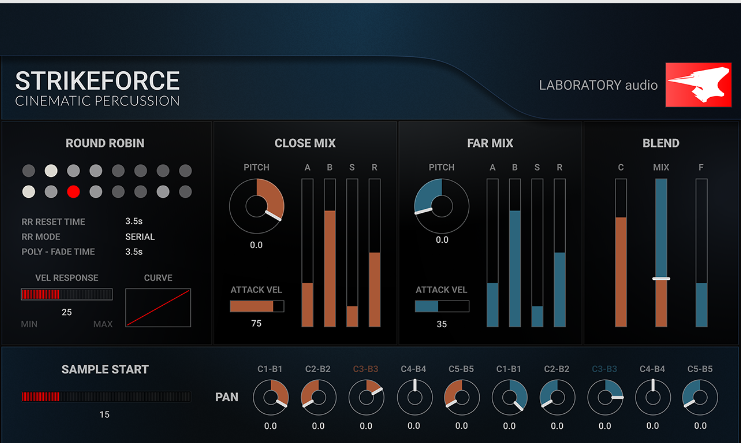
Task: Adjust Close Mix R envelope fader
Action: coord(374,252)
